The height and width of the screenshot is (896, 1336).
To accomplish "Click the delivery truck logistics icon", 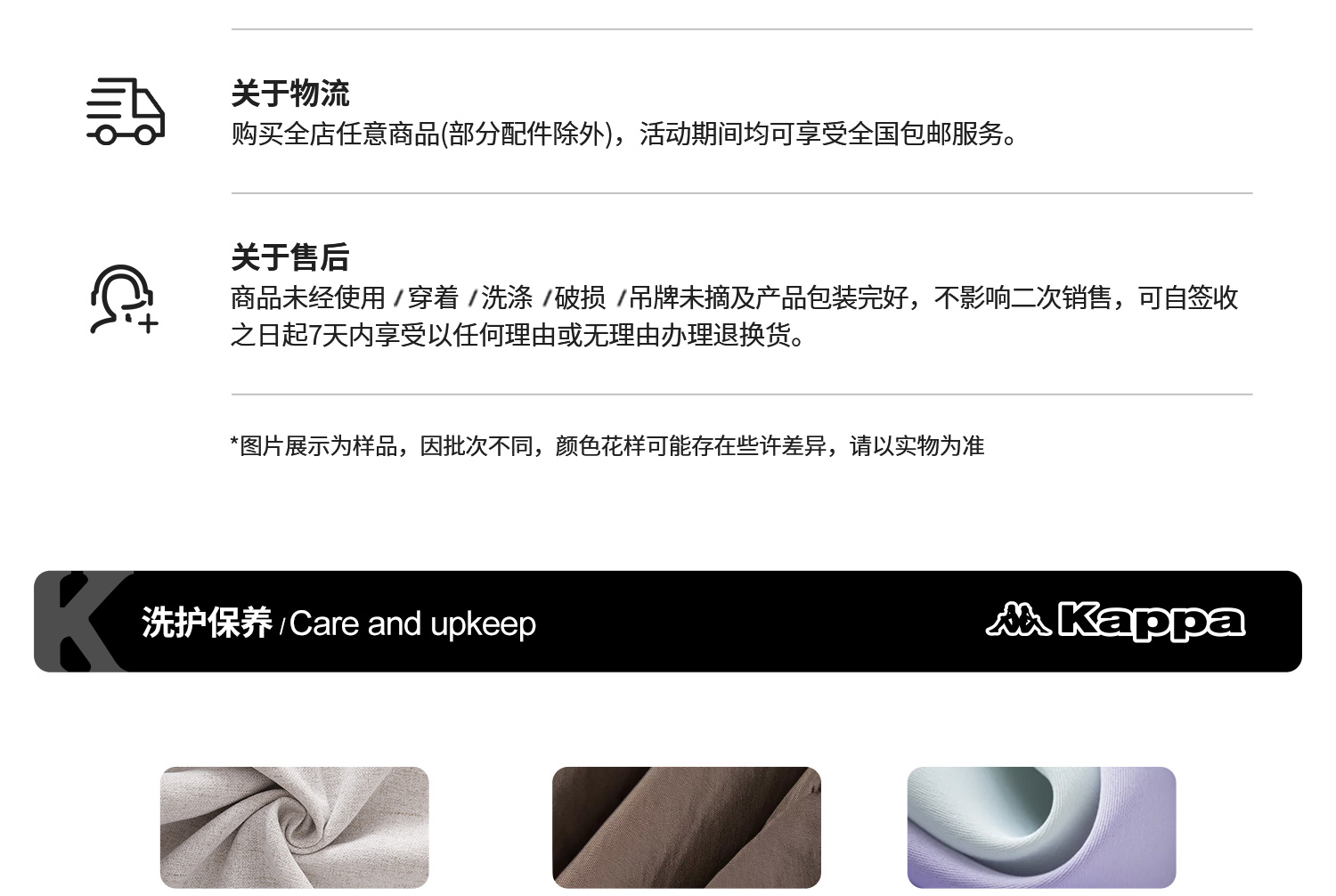I will pyautogui.click(x=125, y=110).
